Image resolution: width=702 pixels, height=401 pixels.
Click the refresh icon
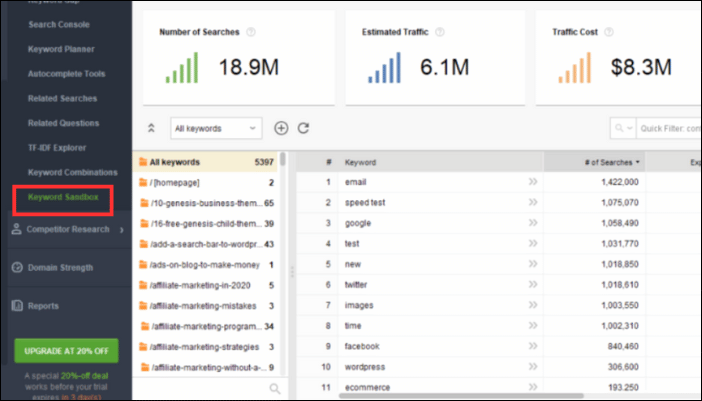304,128
